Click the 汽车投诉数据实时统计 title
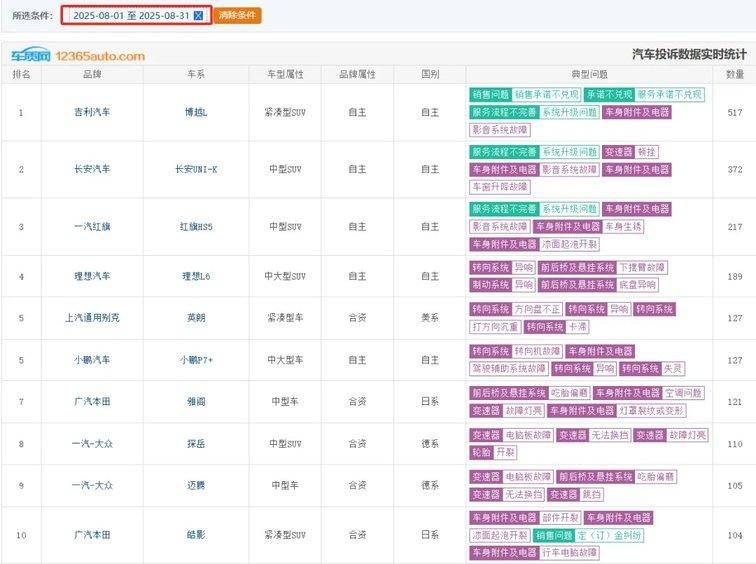756x564 pixels. point(689,54)
